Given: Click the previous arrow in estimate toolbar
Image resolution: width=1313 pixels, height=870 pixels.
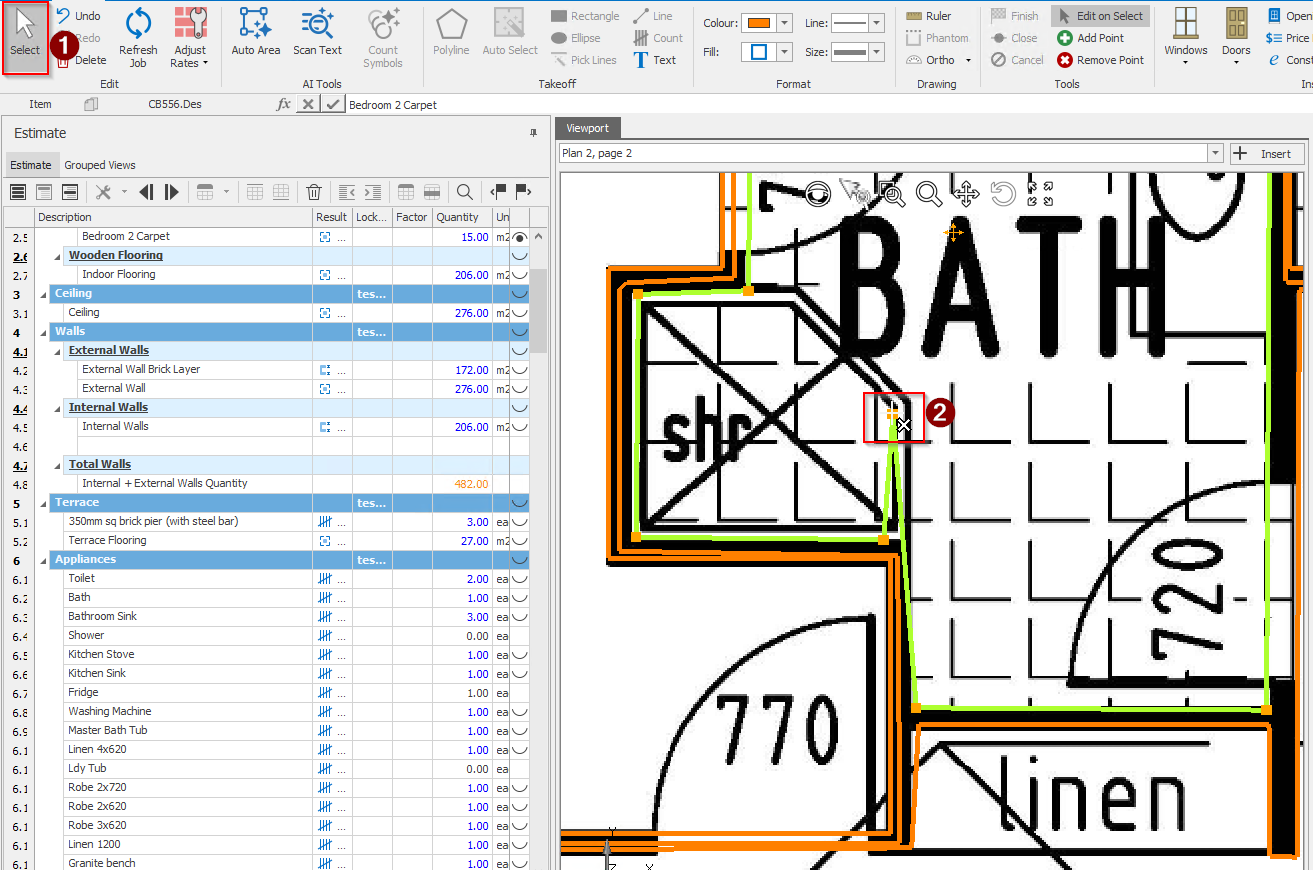Looking at the screenshot, I should (147, 192).
